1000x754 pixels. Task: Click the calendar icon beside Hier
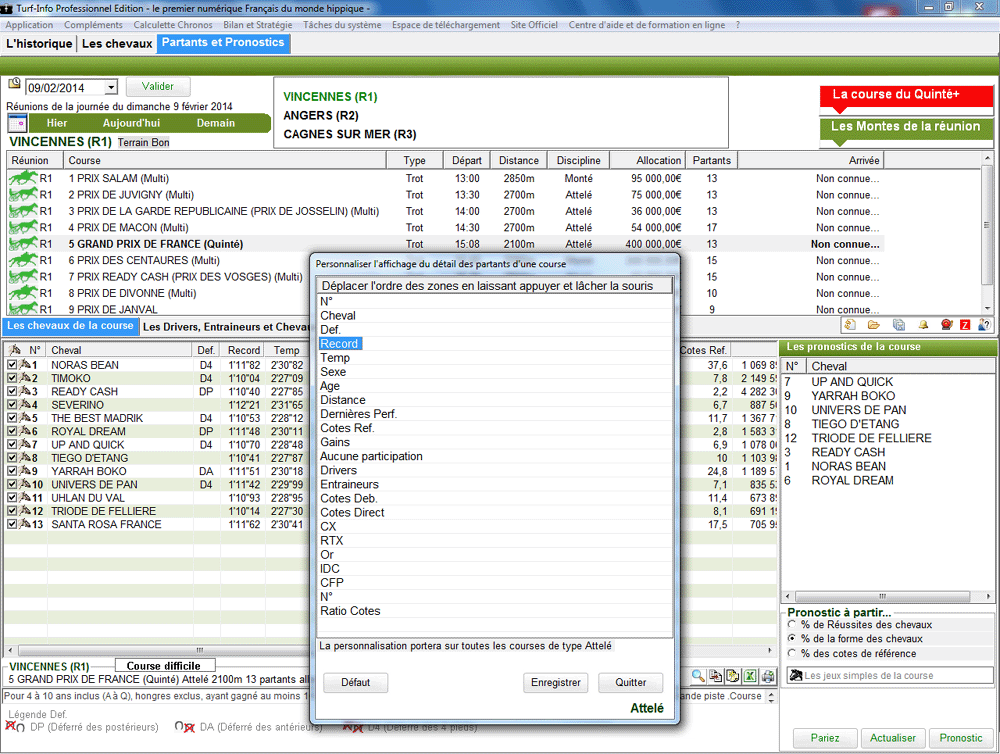tap(17, 123)
